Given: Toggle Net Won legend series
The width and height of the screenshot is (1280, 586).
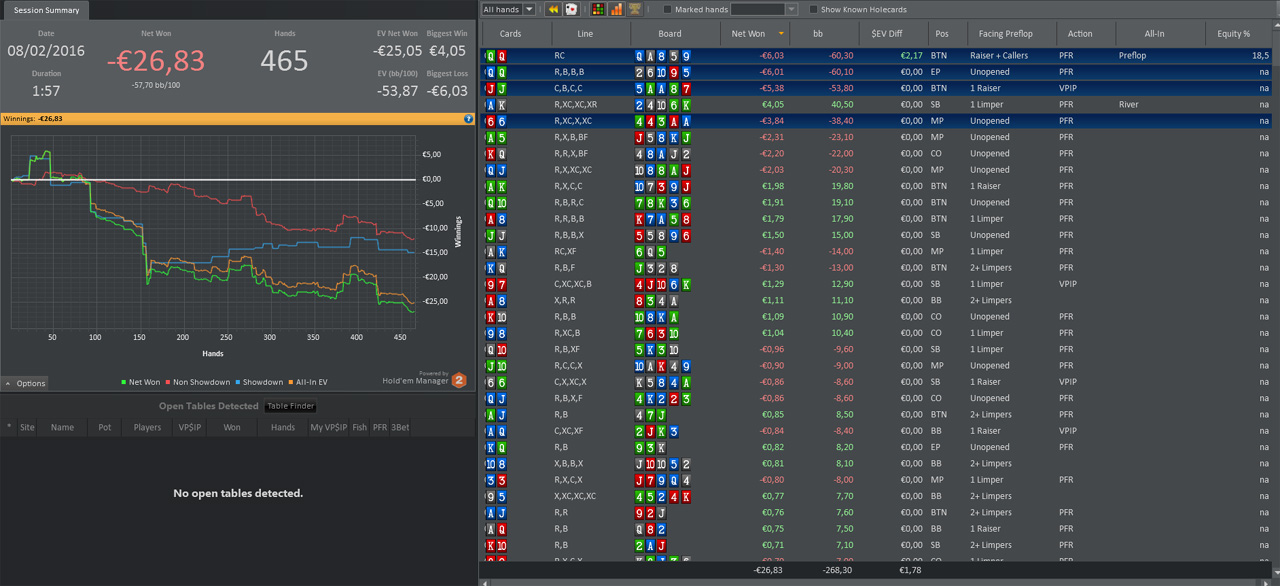Looking at the screenshot, I should (x=139, y=382).
